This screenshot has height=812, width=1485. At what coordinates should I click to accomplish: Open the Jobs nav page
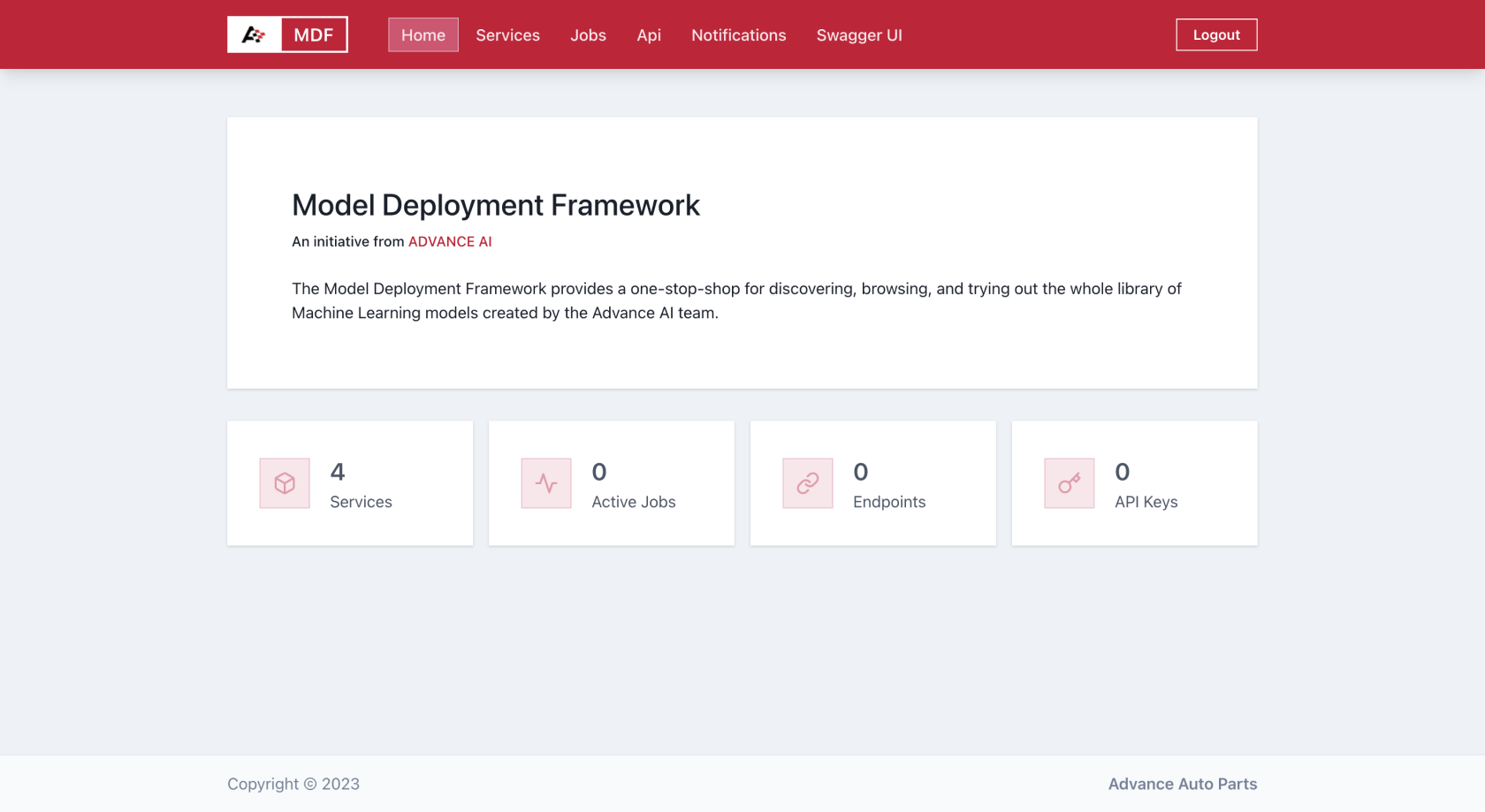pos(588,34)
